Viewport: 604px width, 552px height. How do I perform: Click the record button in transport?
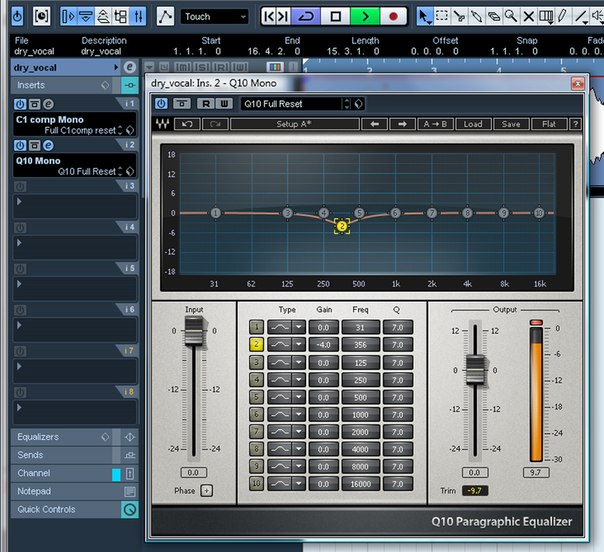[x=393, y=17]
